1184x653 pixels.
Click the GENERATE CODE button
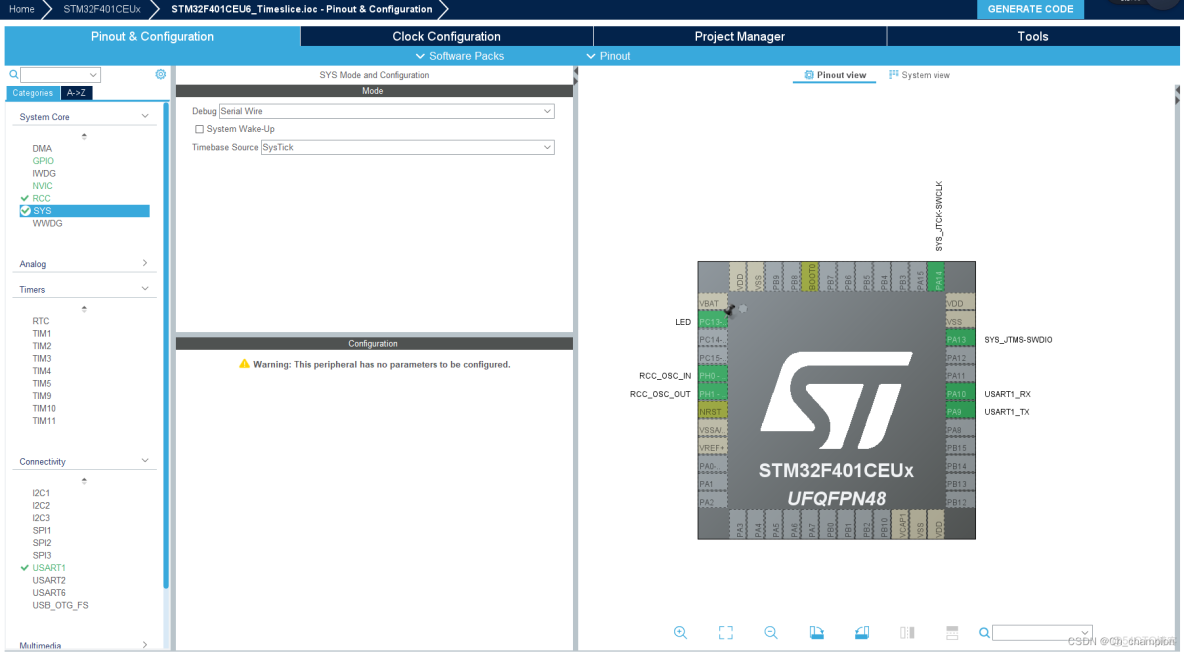coord(1030,9)
